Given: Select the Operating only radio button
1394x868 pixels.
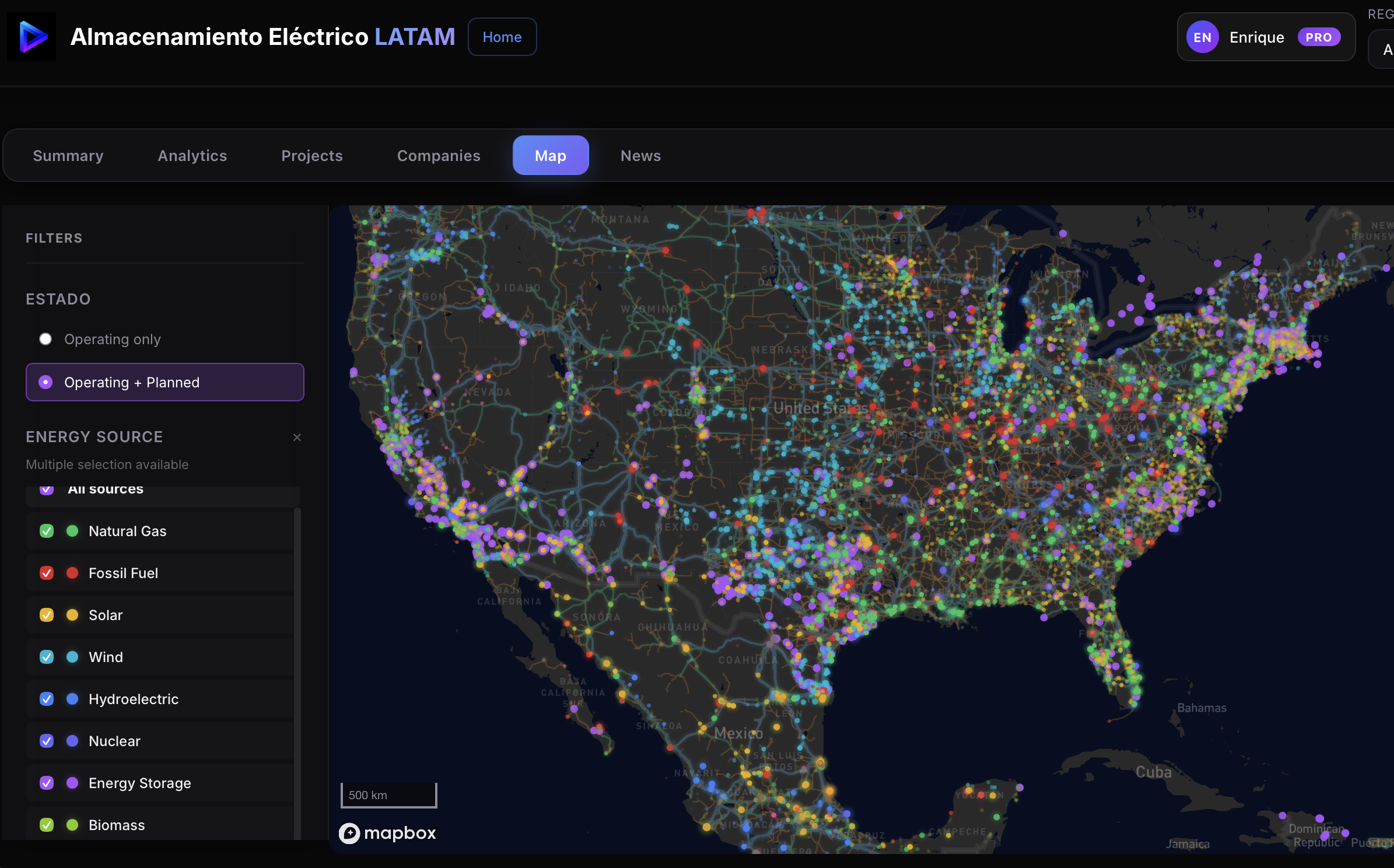Looking at the screenshot, I should (x=45, y=339).
